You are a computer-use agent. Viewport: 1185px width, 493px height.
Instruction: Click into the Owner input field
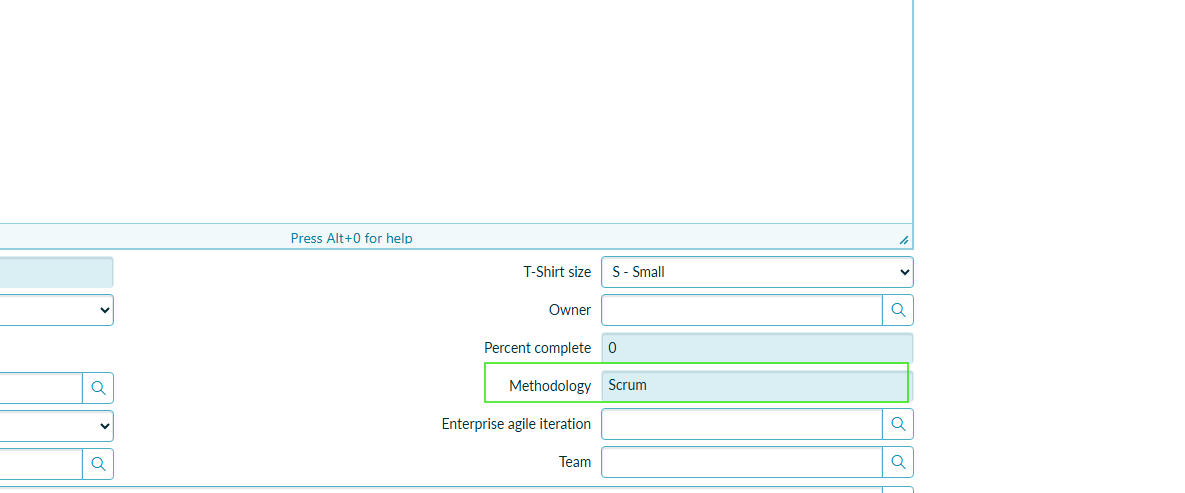(x=742, y=310)
